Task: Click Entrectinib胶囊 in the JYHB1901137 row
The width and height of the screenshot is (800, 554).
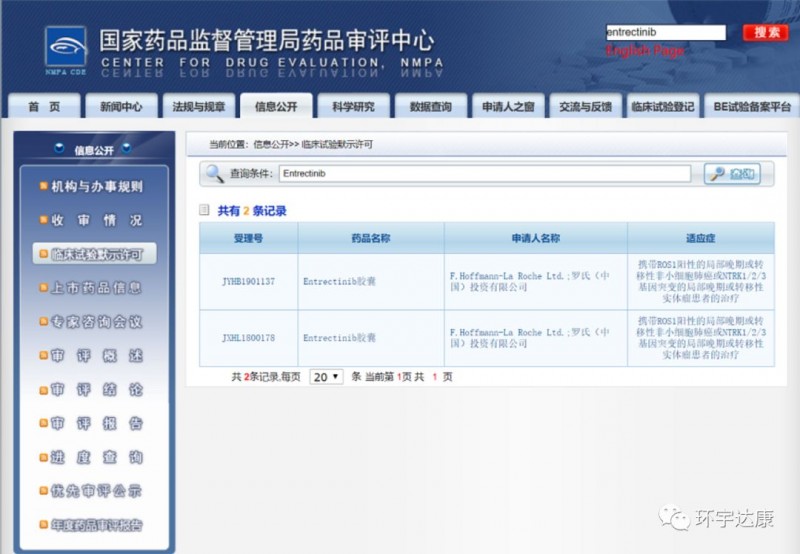Action: click(339, 281)
